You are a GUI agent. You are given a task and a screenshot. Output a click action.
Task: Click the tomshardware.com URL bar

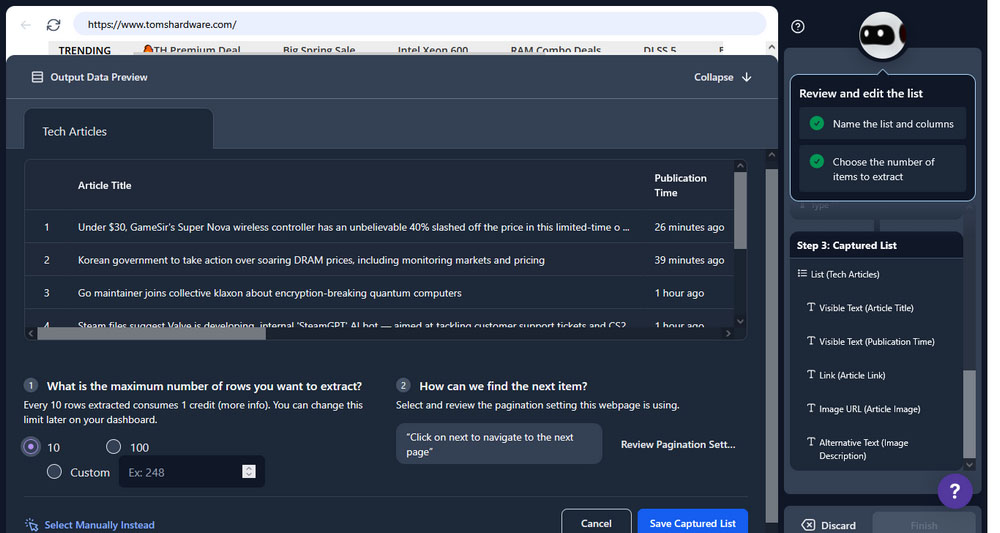click(x=420, y=24)
